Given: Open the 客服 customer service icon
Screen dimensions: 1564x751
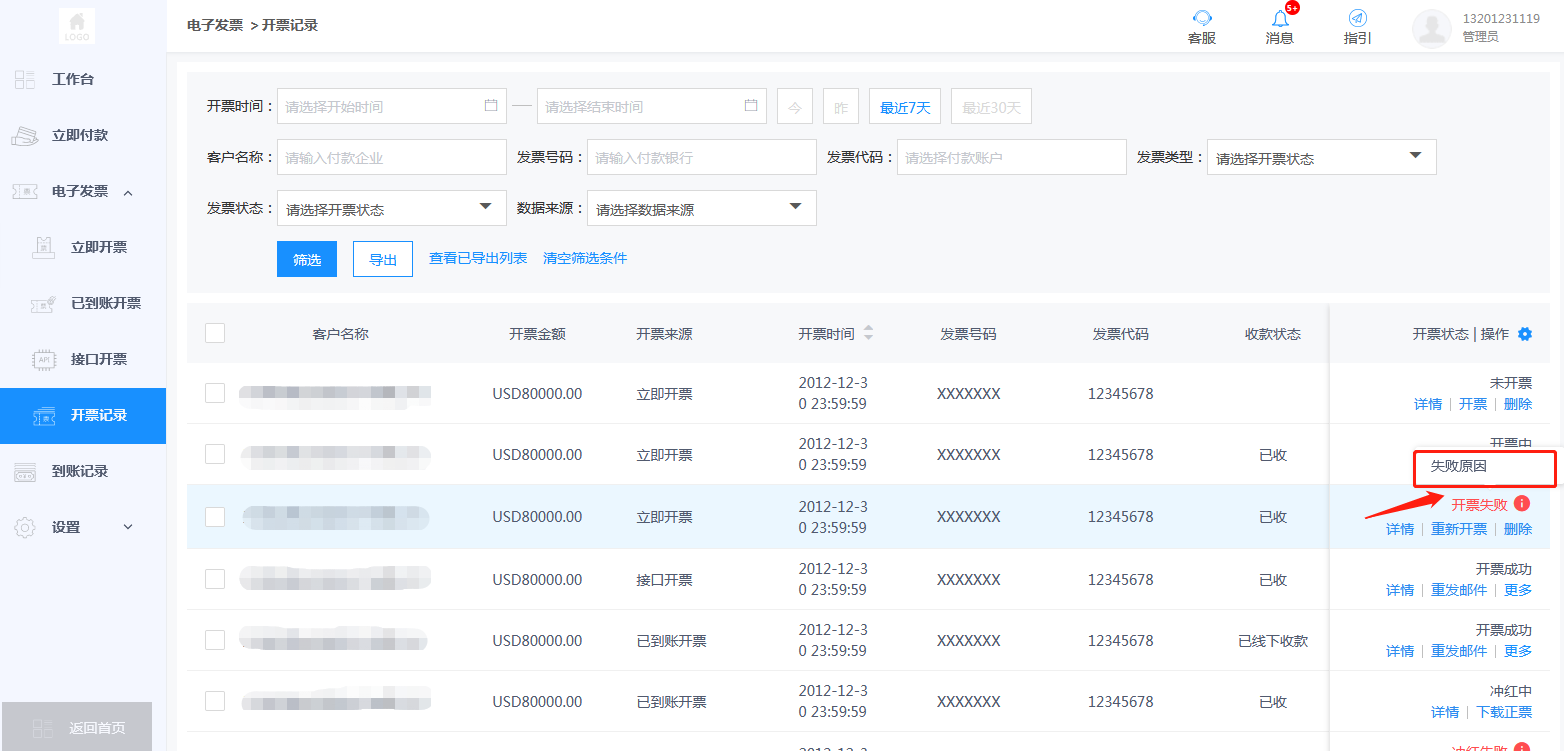Looking at the screenshot, I should point(1202,18).
